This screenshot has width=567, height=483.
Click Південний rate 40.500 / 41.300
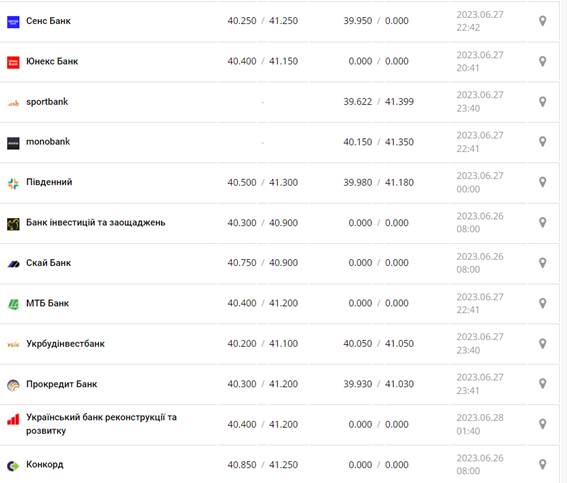tap(263, 183)
